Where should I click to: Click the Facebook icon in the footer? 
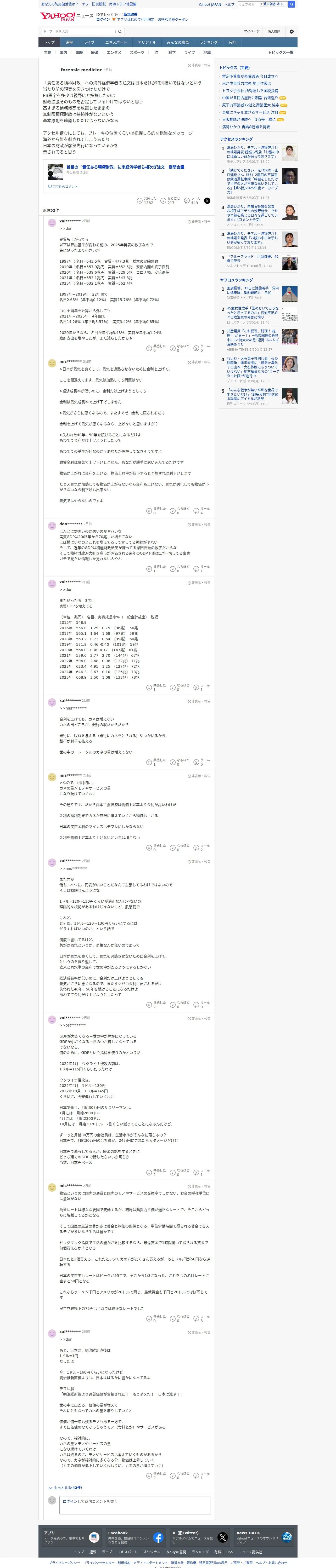(158, 1538)
